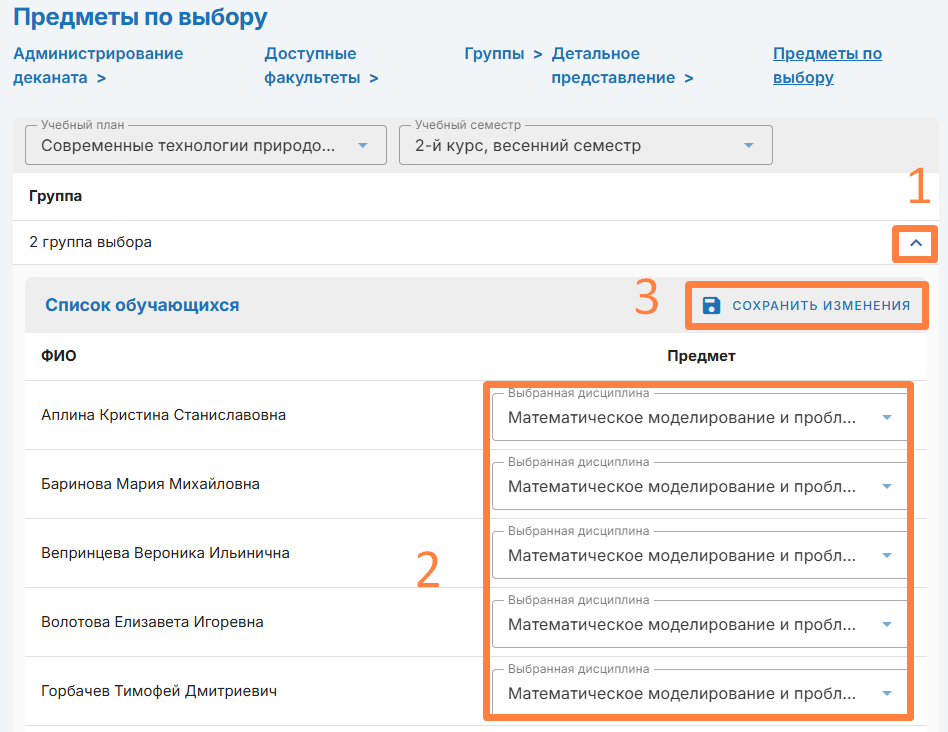
Task: Open discipline dropdown for Аплина Кристина Станиславовна
Action: tap(699, 417)
